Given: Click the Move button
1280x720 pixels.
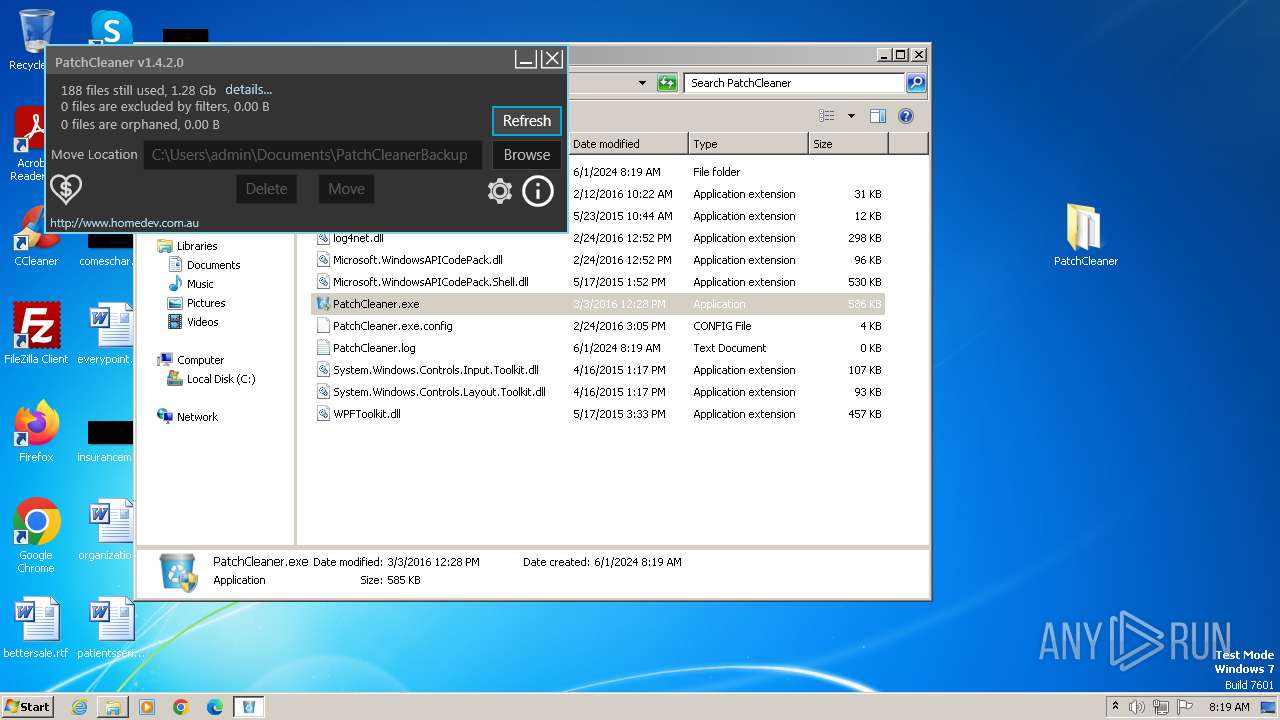Looking at the screenshot, I should pos(346,189).
